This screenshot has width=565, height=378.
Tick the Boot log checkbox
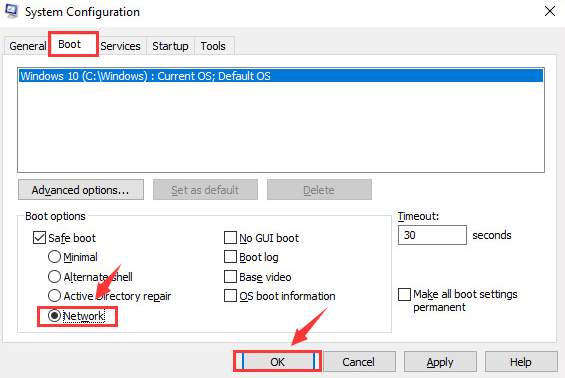tap(230, 257)
